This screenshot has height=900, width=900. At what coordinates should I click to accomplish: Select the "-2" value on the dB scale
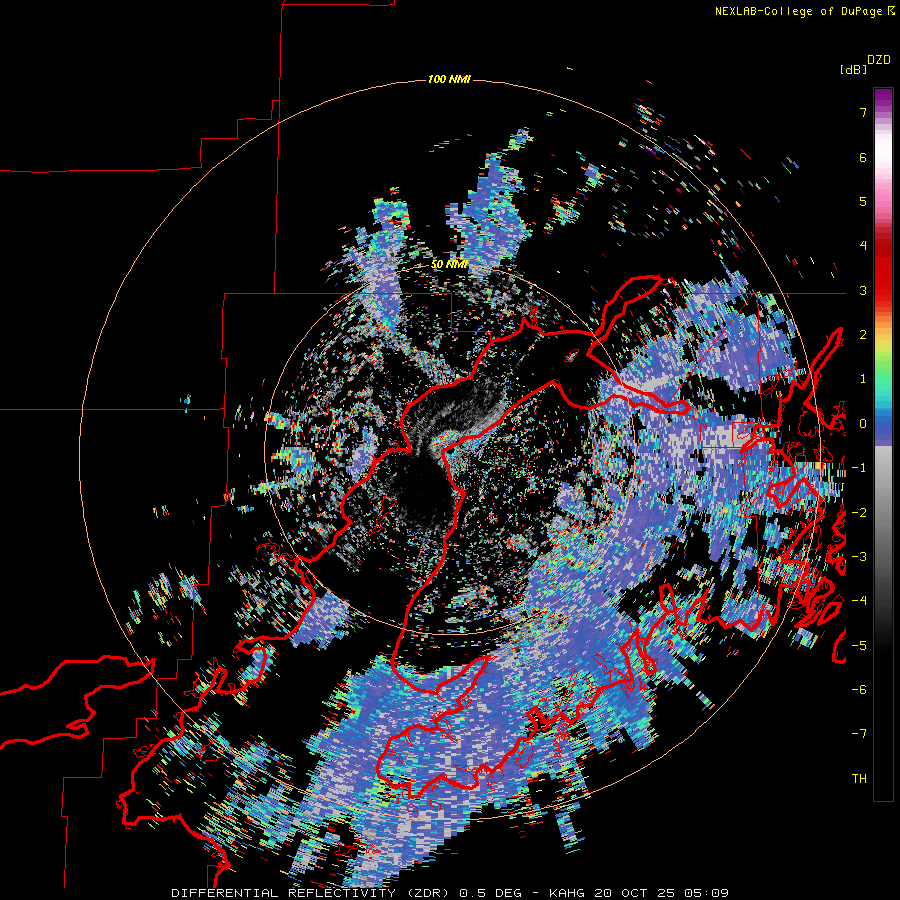coord(859,512)
